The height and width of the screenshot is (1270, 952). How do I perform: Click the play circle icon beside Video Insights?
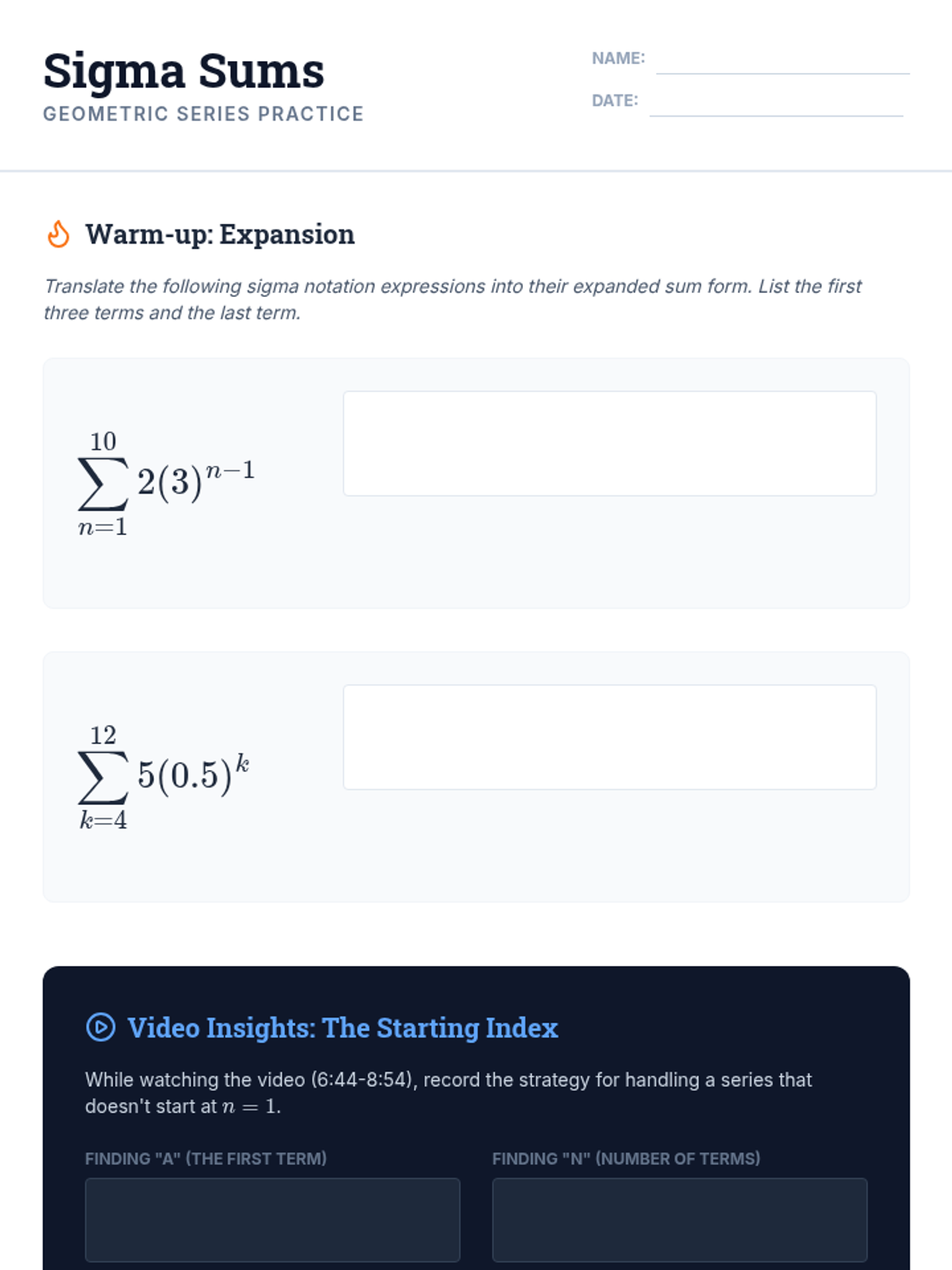click(x=101, y=1027)
